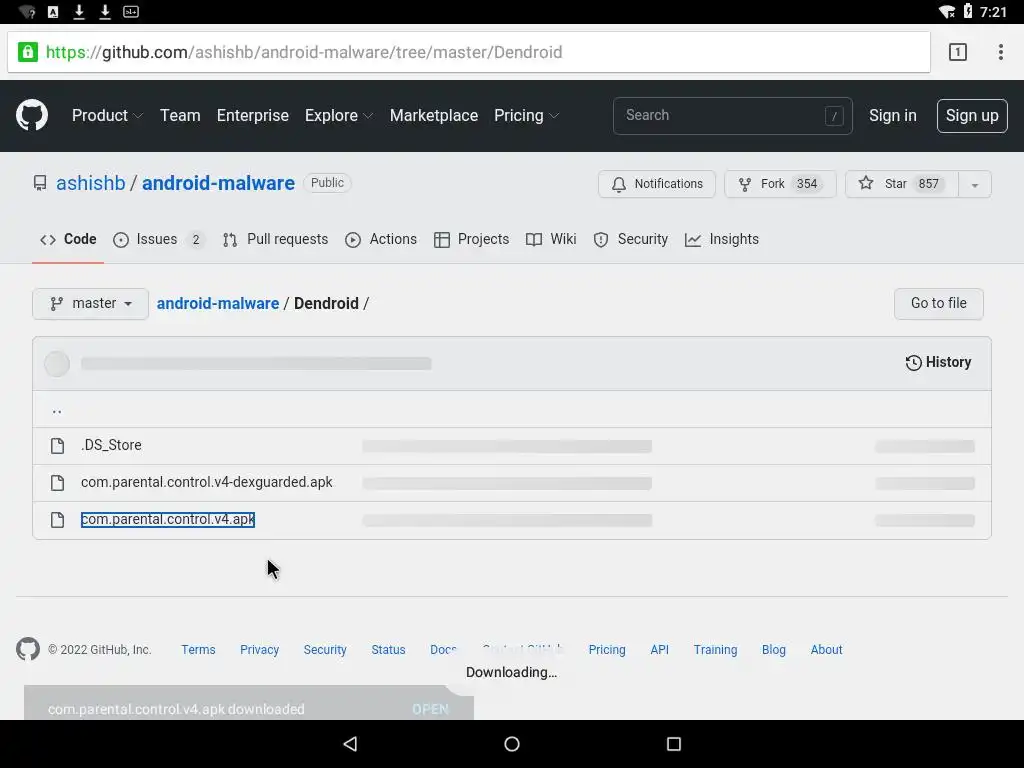1024x768 pixels.
Task: Click the first download arrow in the status bar
Action: click(x=79, y=11)
